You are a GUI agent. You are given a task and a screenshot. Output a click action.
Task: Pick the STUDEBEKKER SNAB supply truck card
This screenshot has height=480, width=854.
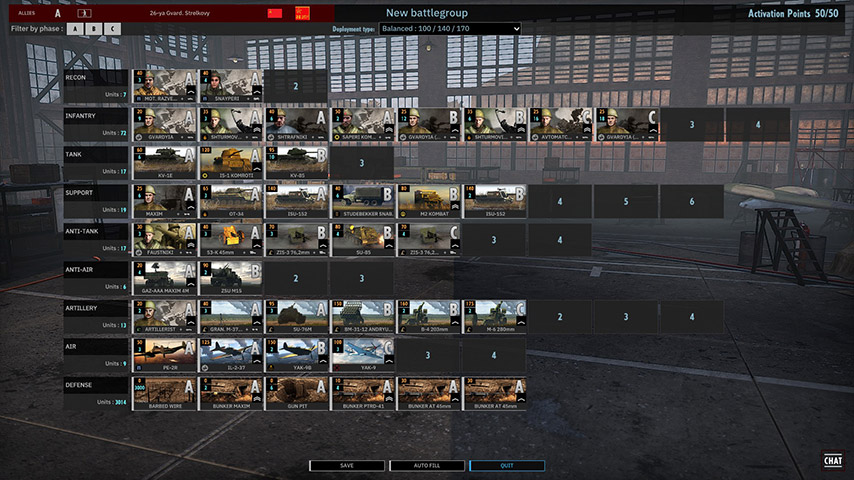point(362,202)
